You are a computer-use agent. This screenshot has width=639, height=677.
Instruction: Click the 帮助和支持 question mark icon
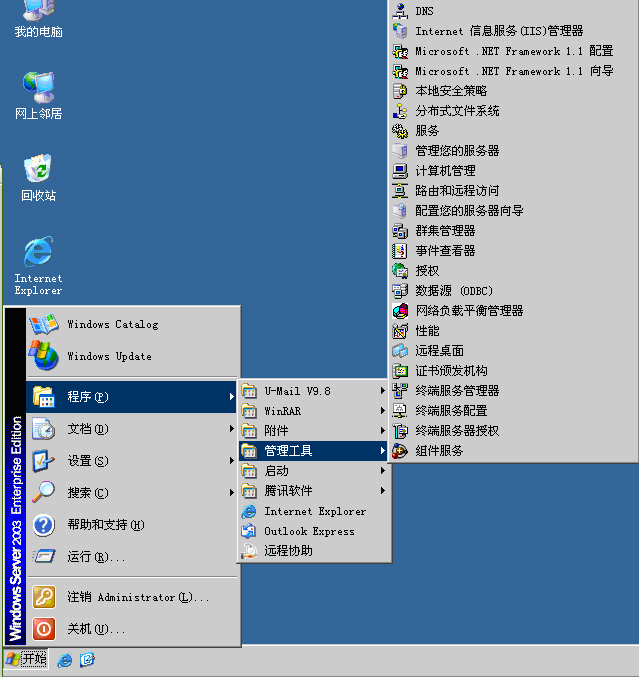click(44, 525)
